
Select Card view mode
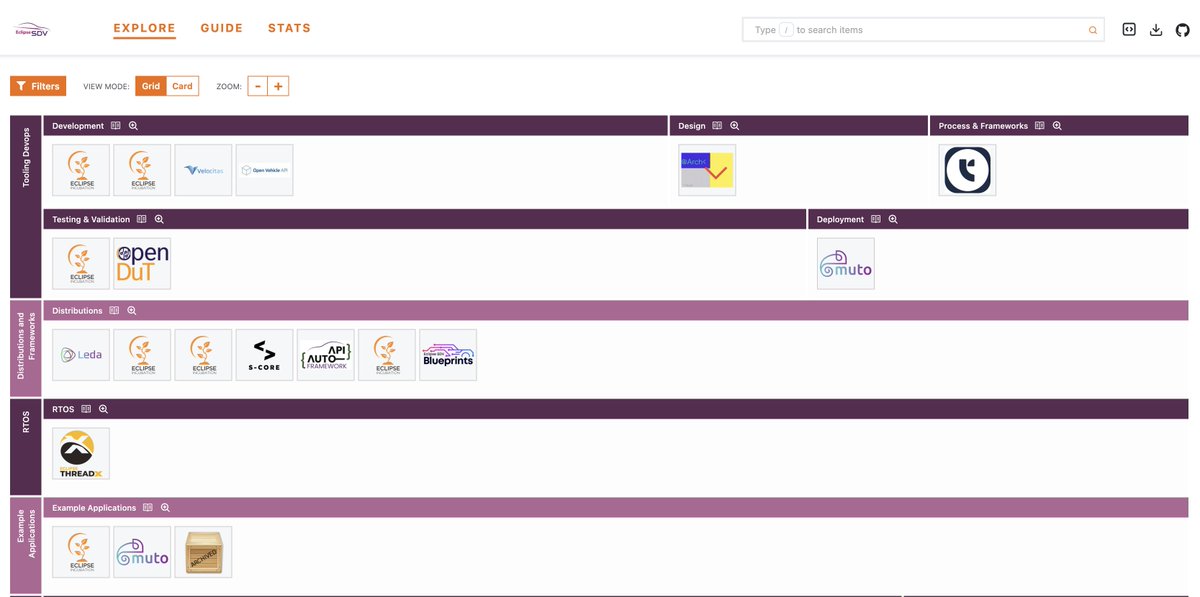pos(182,86)
